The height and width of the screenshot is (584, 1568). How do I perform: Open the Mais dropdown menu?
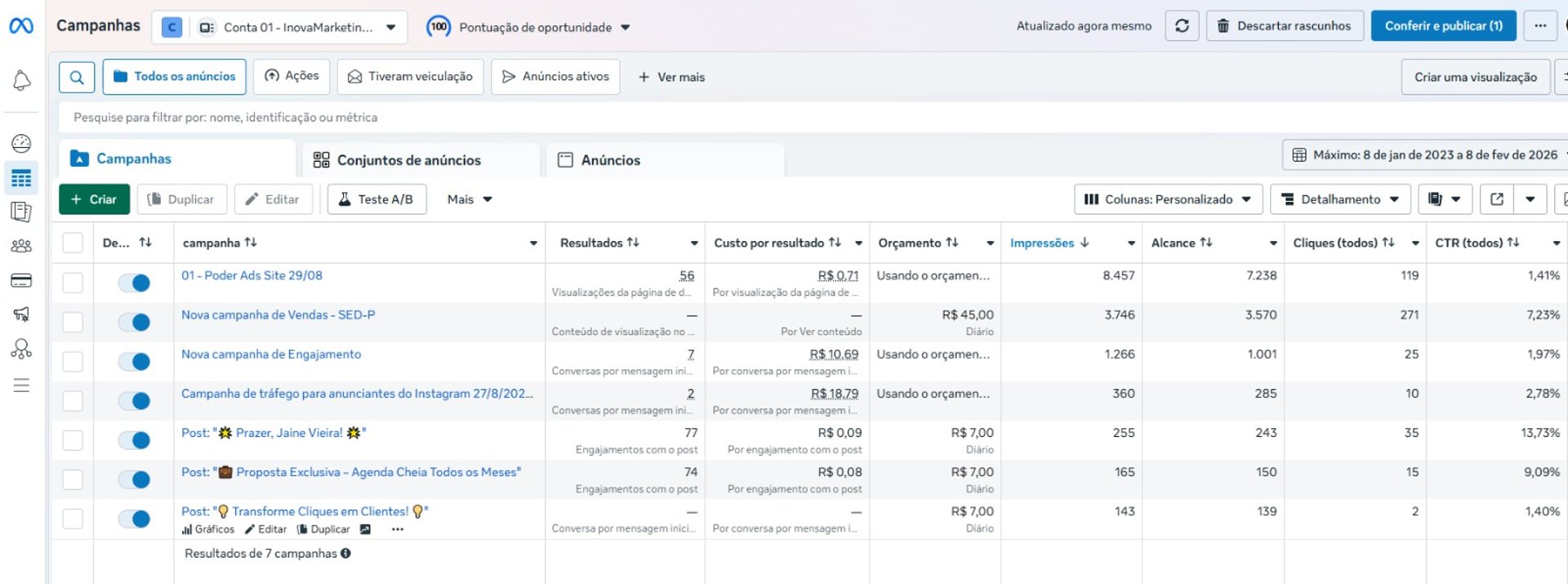coord(470,199)
